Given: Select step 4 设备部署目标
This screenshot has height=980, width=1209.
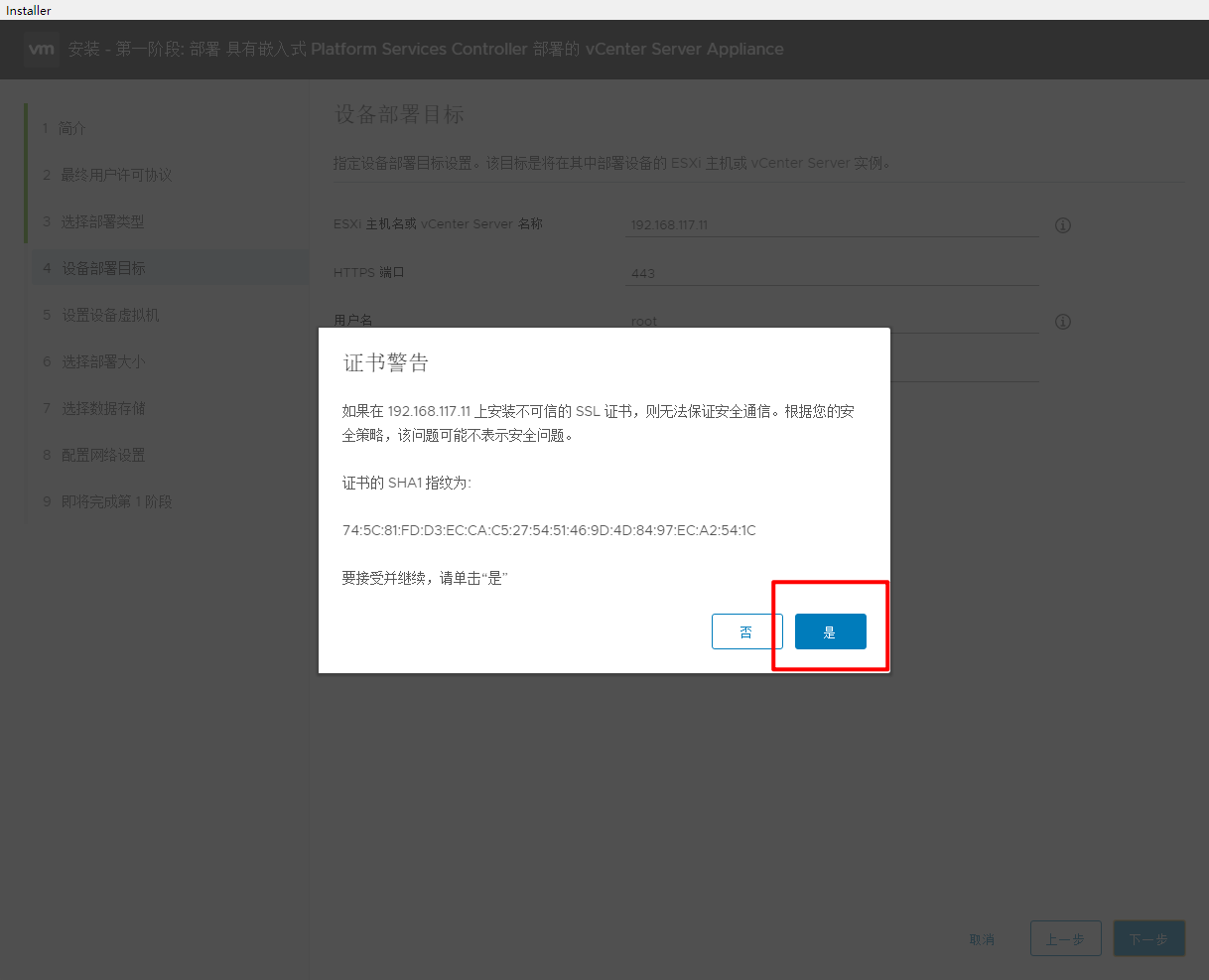Looking at the screenshot, I should pos(103,268).
